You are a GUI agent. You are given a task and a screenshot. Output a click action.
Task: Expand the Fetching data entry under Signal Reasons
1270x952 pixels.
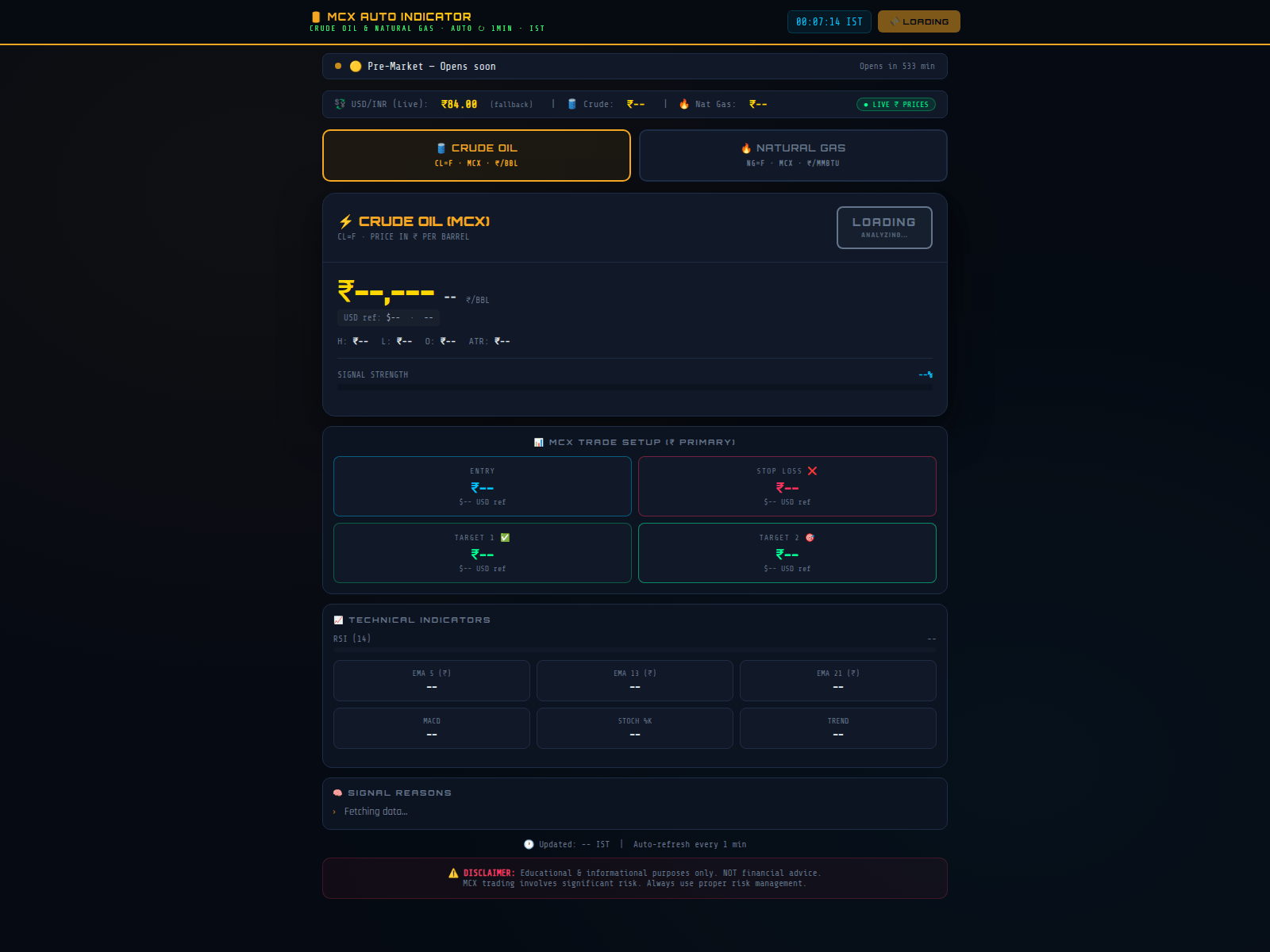point(375,811)
